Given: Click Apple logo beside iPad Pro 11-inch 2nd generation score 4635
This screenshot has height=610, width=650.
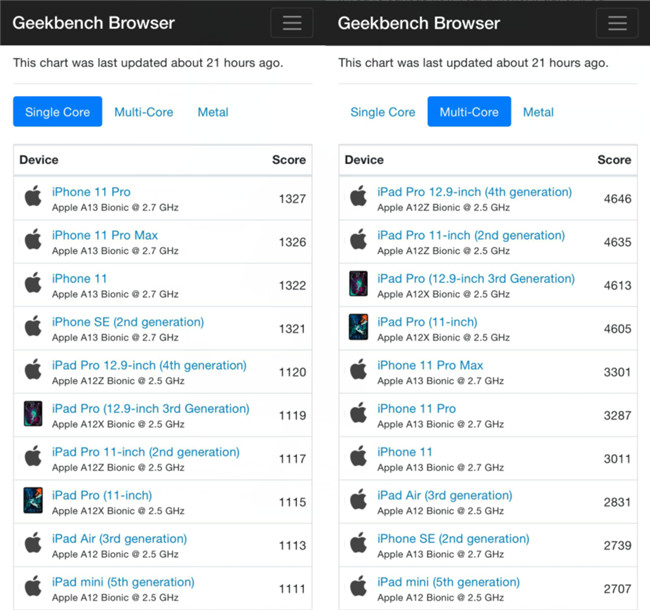Looking at the screenshot, I should pos(359,239).
